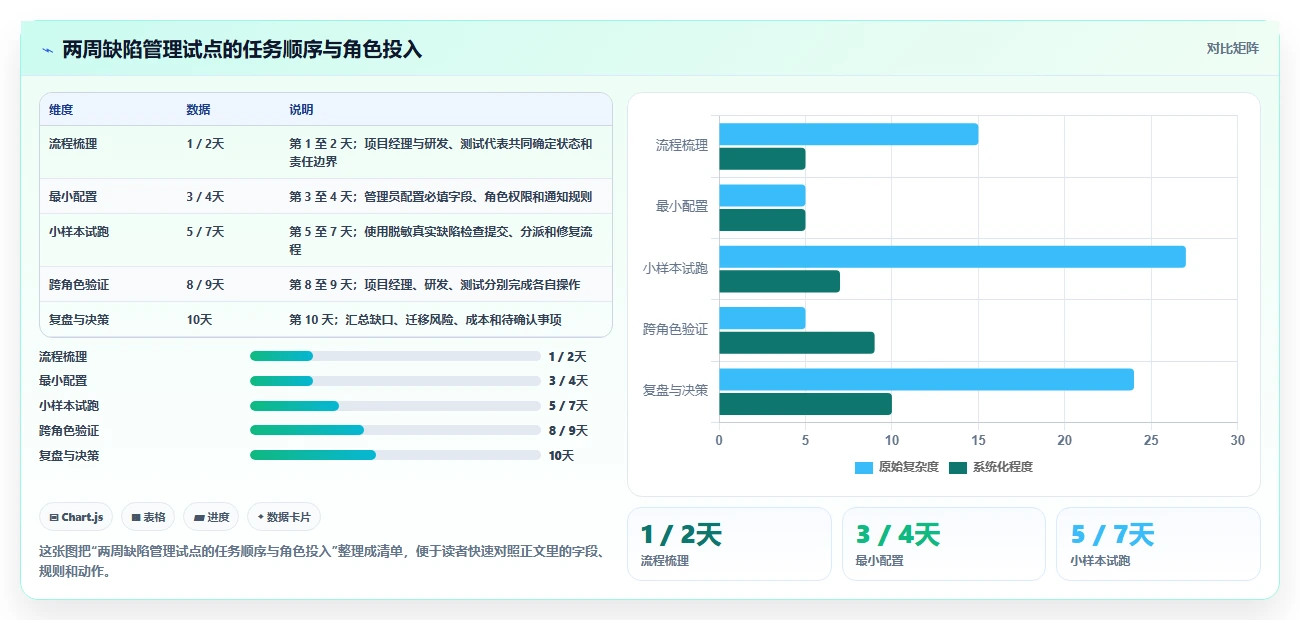Click the 流程梳理 原始复杂度 chart bar
Image resolution: width=1300 pixels, height=620 pixels.
click(x=848, y=134)
